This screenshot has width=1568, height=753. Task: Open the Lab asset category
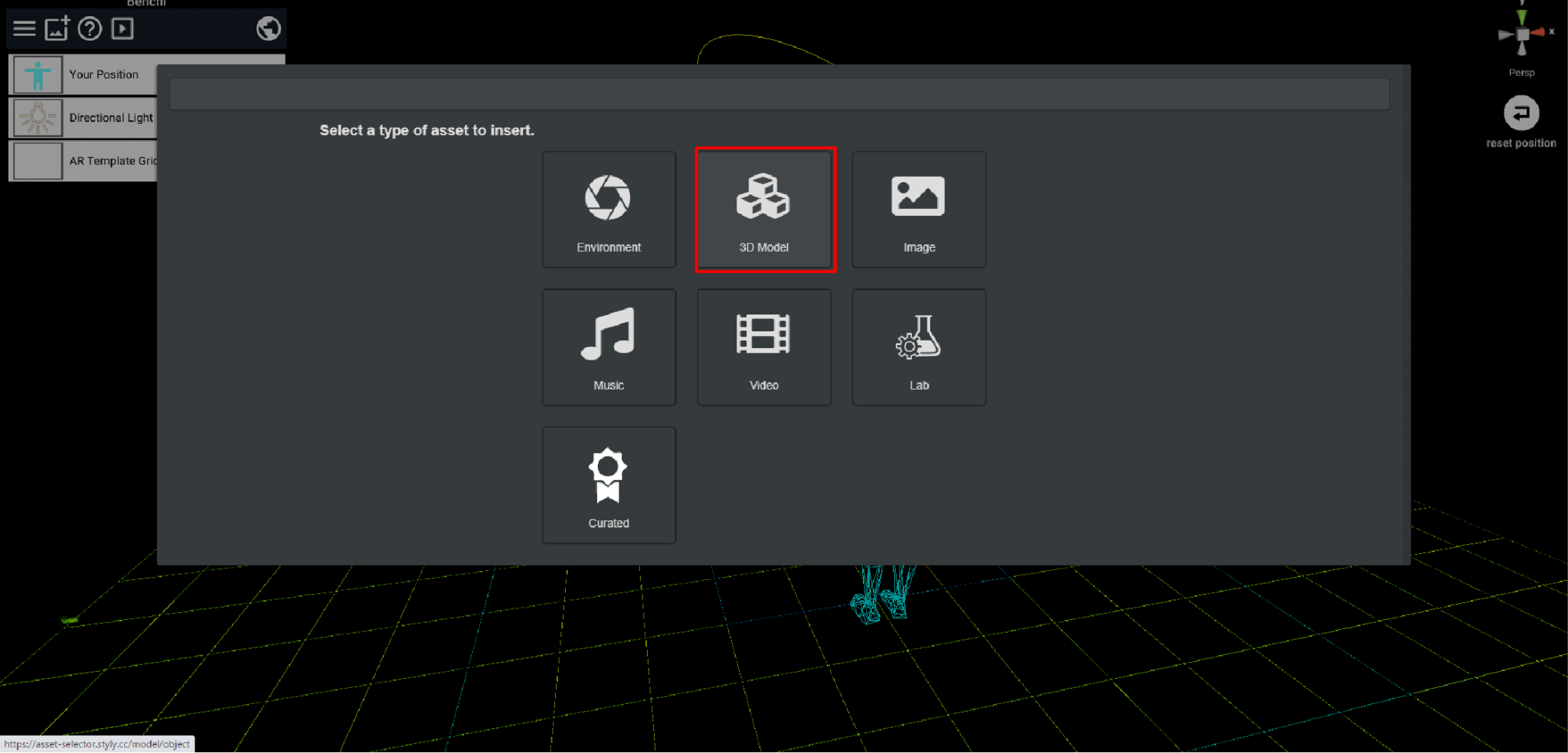(x=919, y=347)
